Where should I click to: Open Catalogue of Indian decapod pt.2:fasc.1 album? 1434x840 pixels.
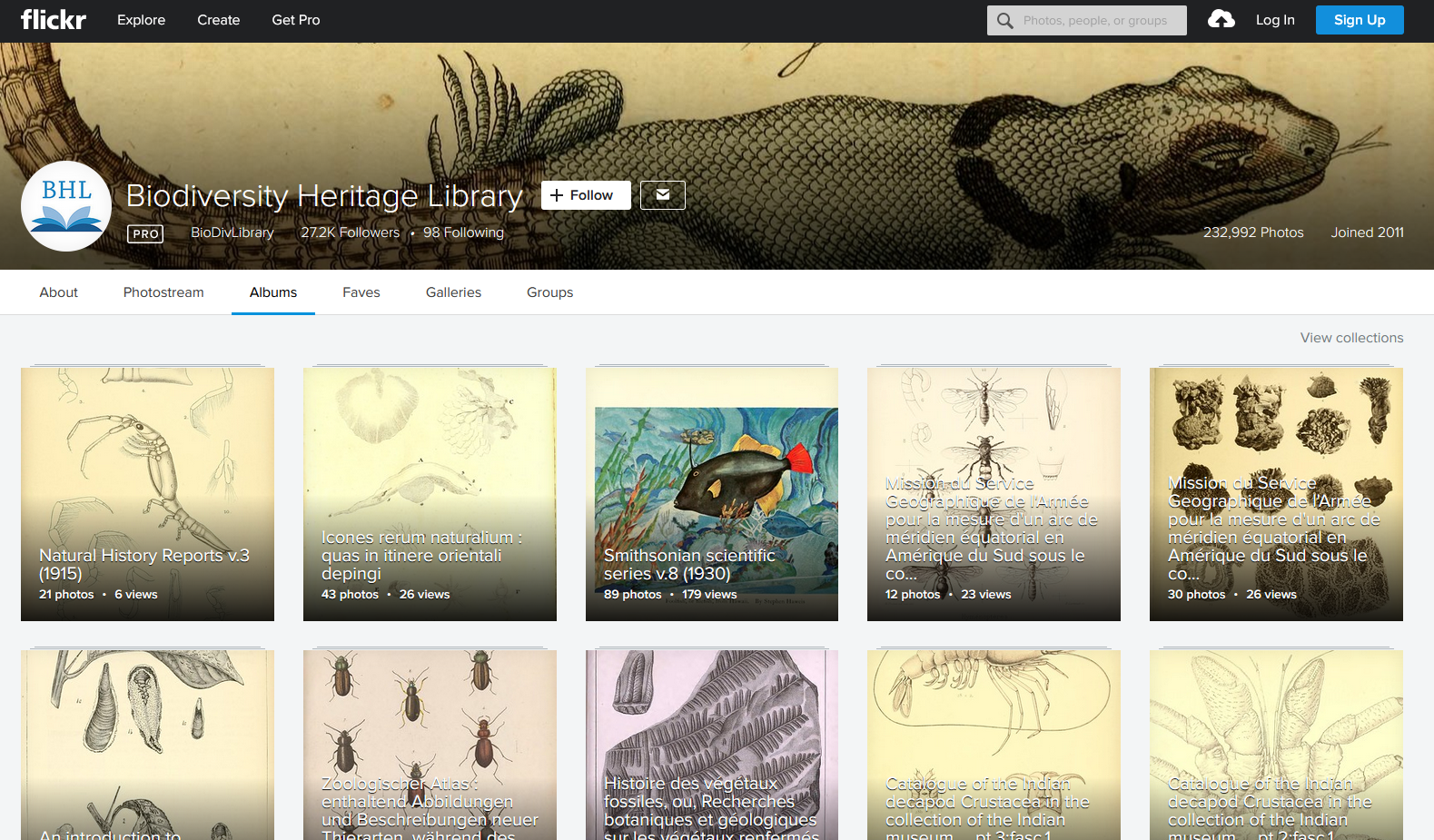click(x=1276, y=745)
